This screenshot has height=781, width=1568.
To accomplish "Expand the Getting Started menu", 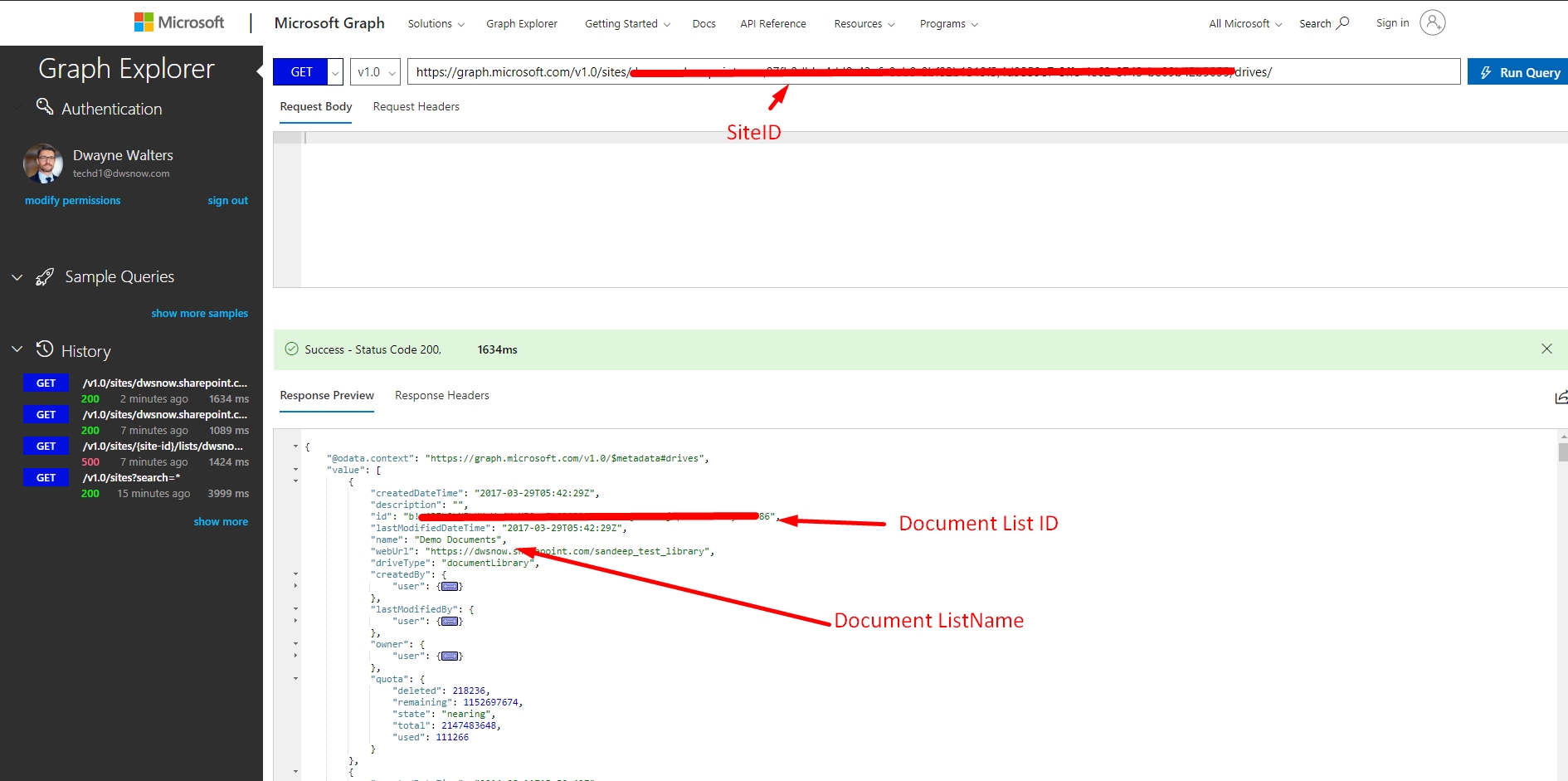I will point(627,23).
